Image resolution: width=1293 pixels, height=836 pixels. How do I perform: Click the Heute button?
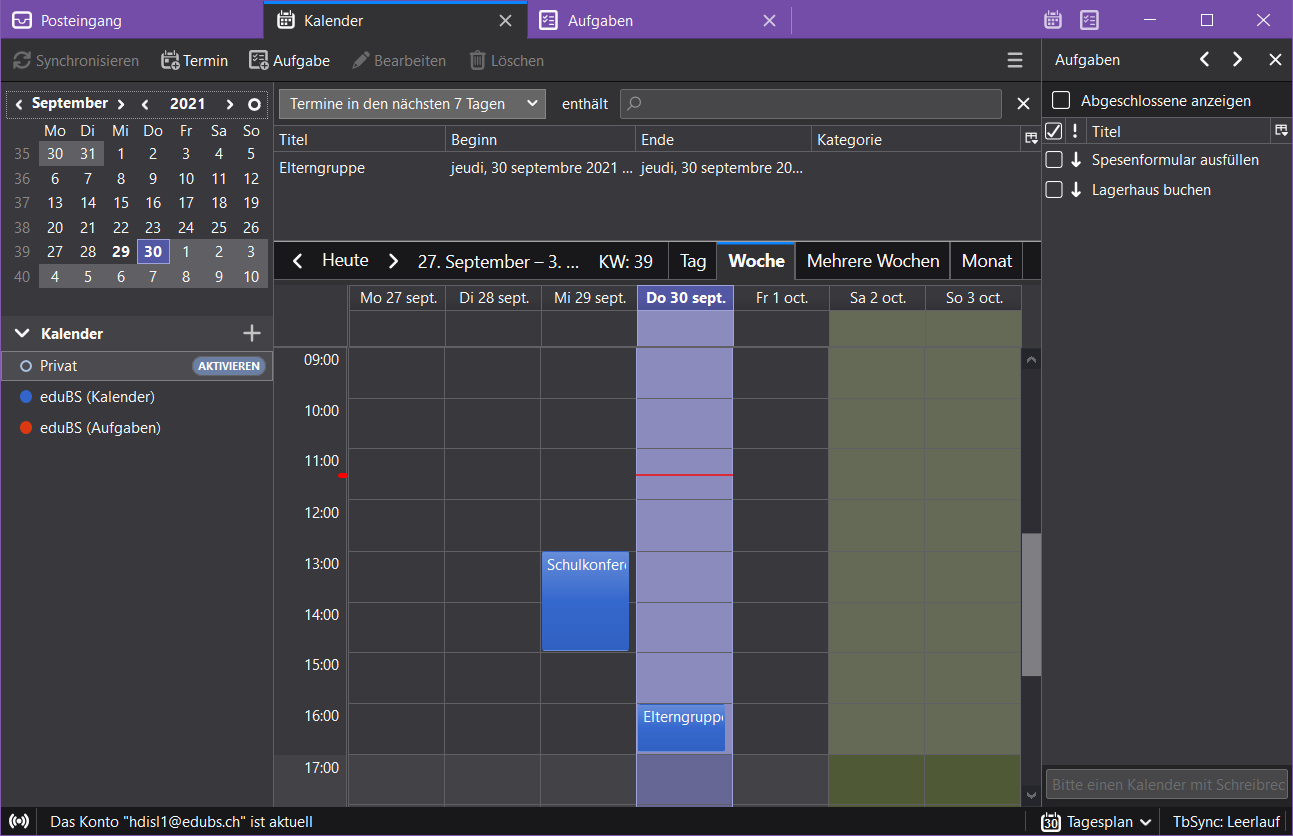click(345, 261)
